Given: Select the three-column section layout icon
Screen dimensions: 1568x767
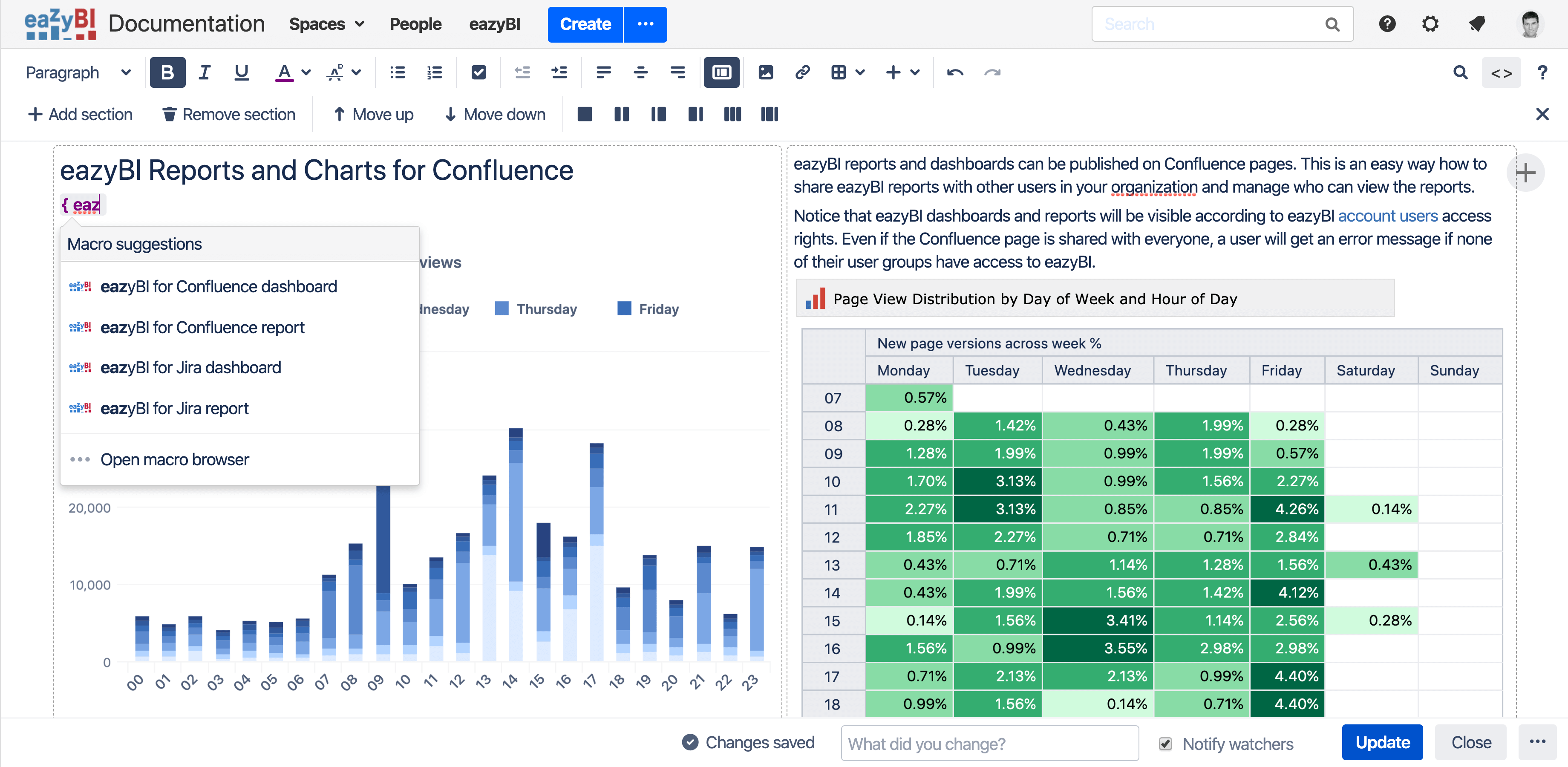Looking at the screenshot, I should click(732, 115).
